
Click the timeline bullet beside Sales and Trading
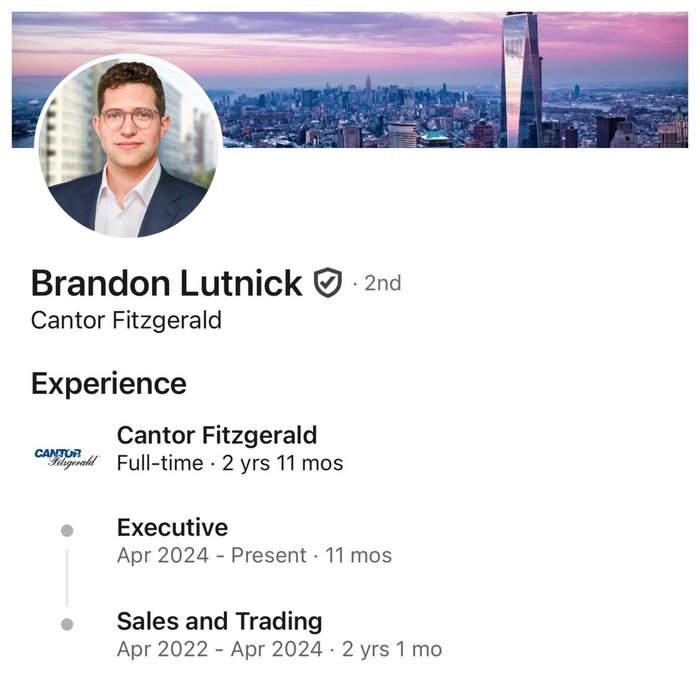click(x=67, y=625)
